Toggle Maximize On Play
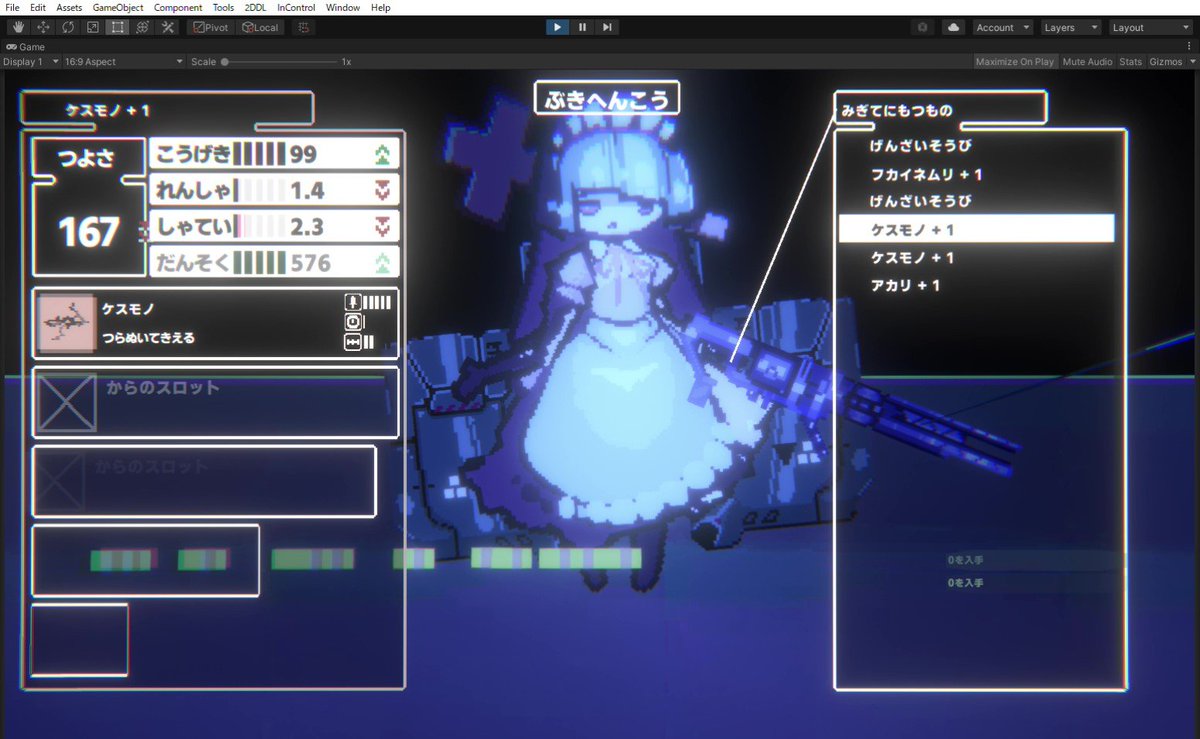The height and width of the screenshot is (739, 1200). pos(1015,62)
